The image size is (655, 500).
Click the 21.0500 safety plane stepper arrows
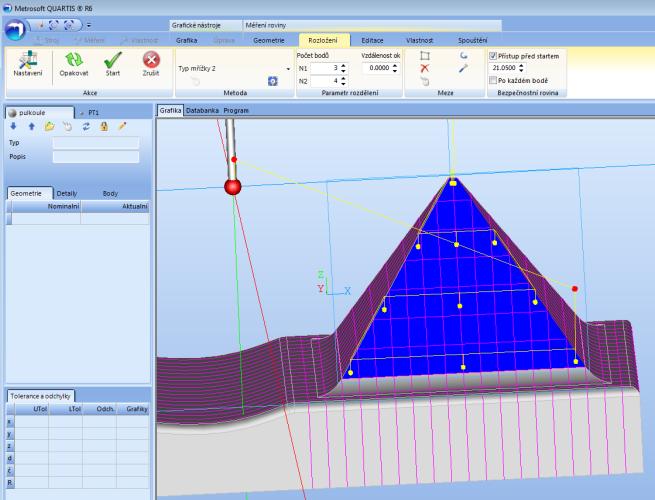point(521,68)
